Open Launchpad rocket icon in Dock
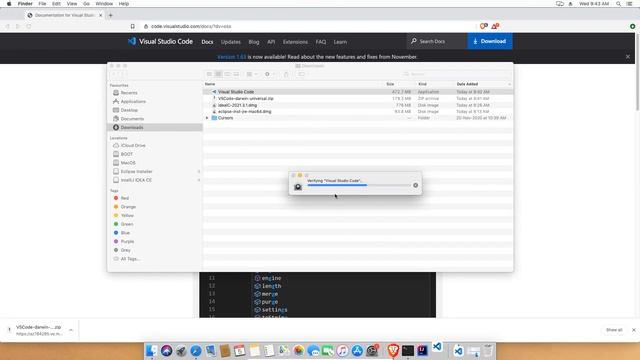The width and height of the screenshot is (640, 360). 181,350
